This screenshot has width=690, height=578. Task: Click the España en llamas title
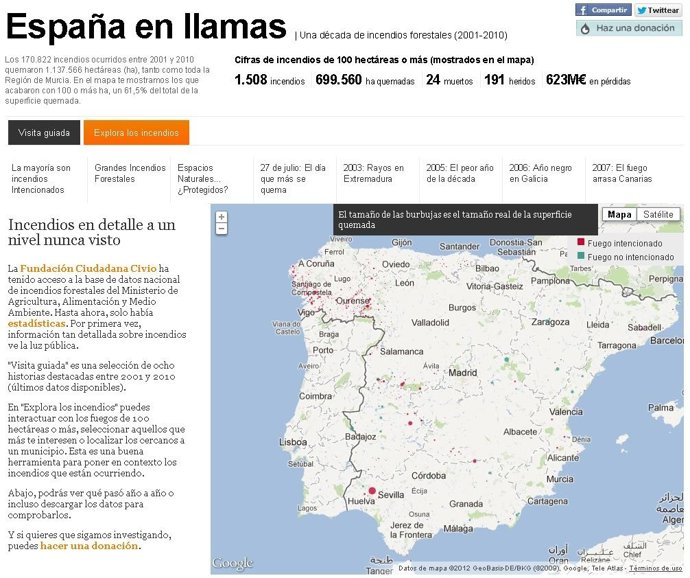coord(146,26)
